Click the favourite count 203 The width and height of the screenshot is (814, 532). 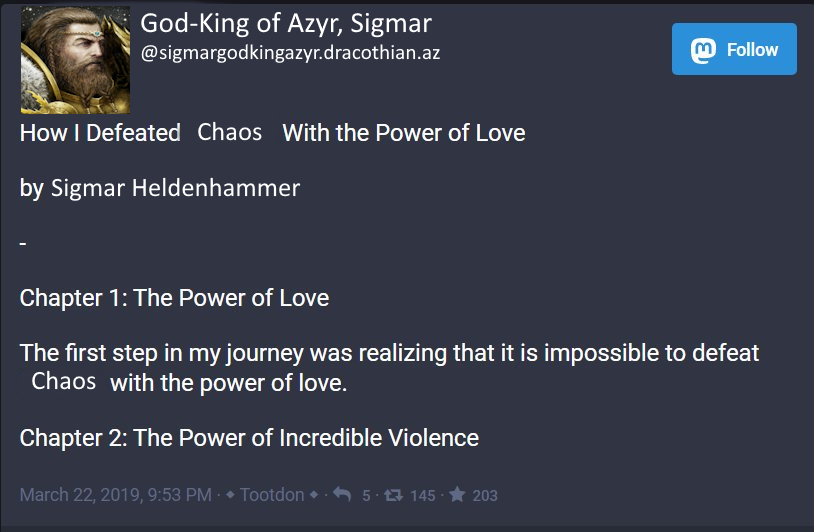485,496
